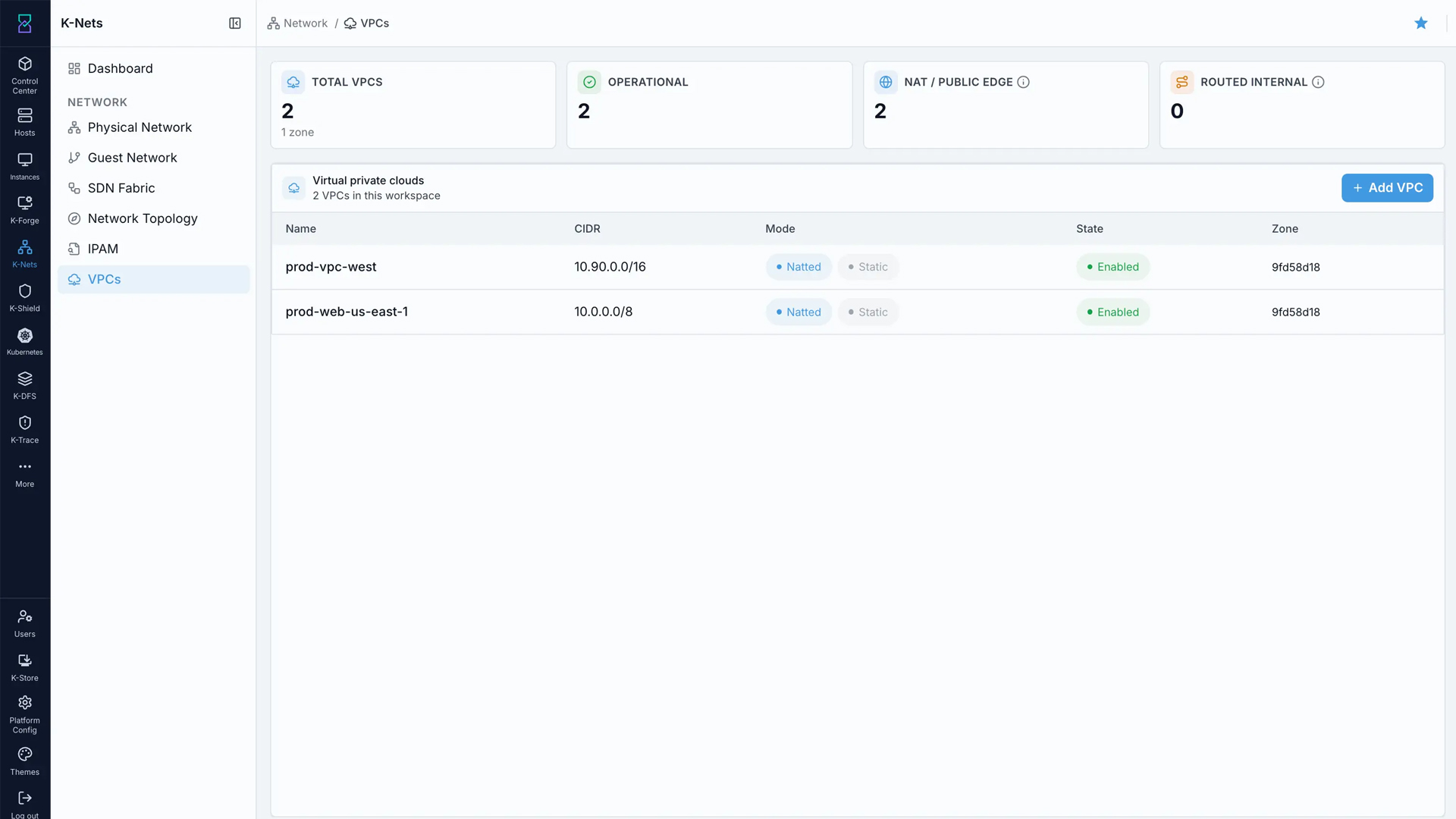Viewport: 1456px width, 819px height.
Task: Open K-Trace module
Action: click(x=25, y=429)
